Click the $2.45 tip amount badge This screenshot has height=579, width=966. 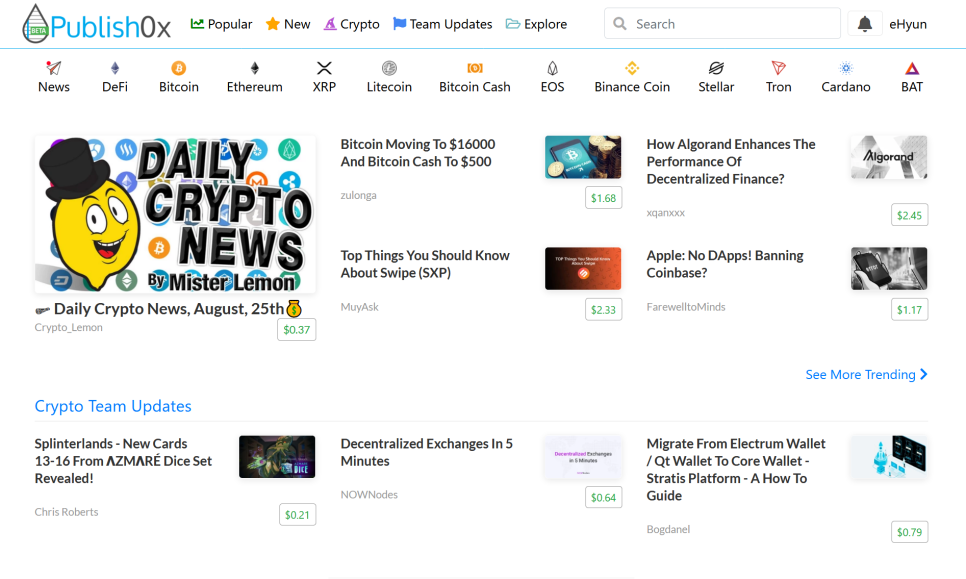[909, 215]
